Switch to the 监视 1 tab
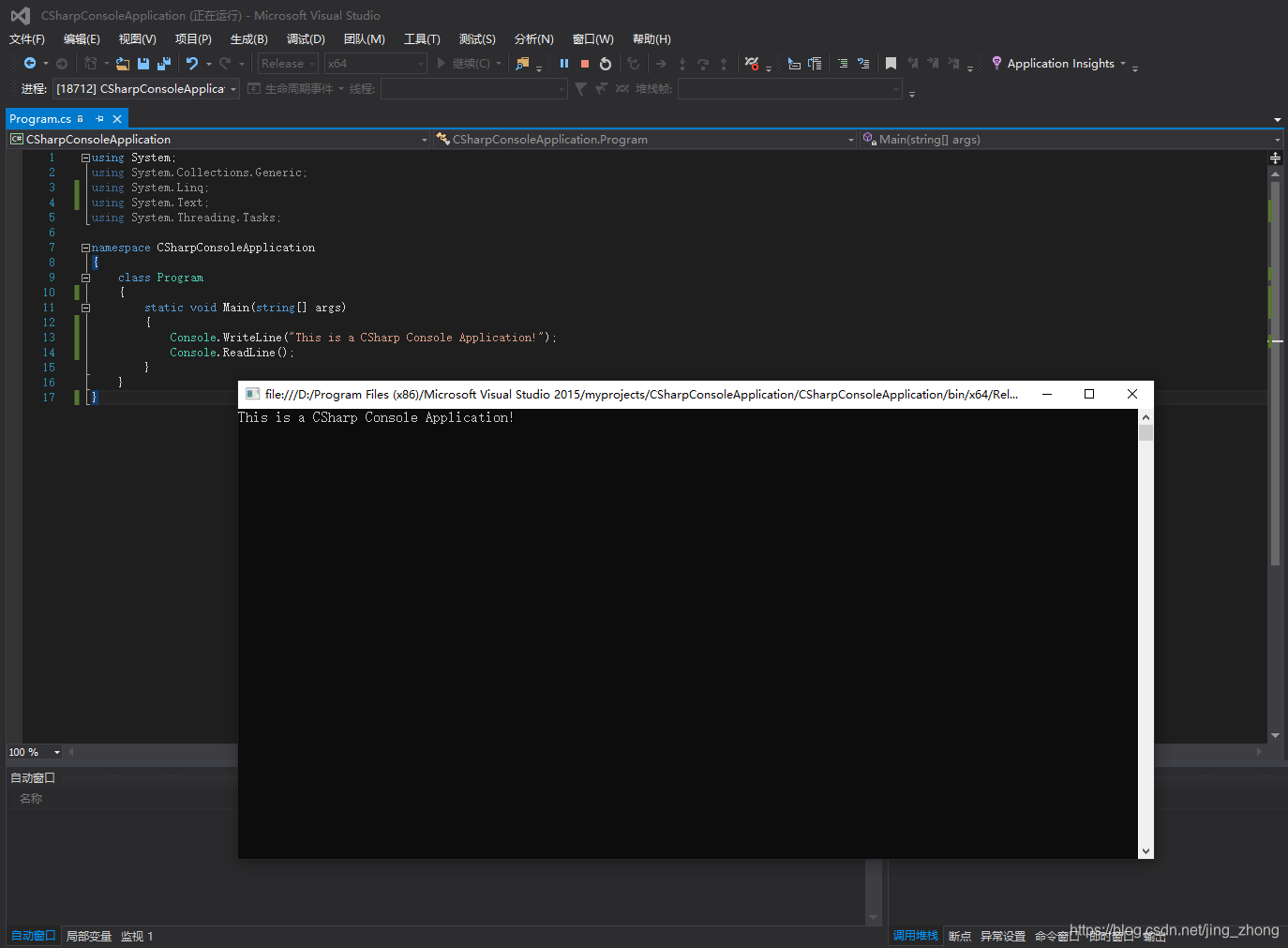1288x948 pixels. click(137, 936)
